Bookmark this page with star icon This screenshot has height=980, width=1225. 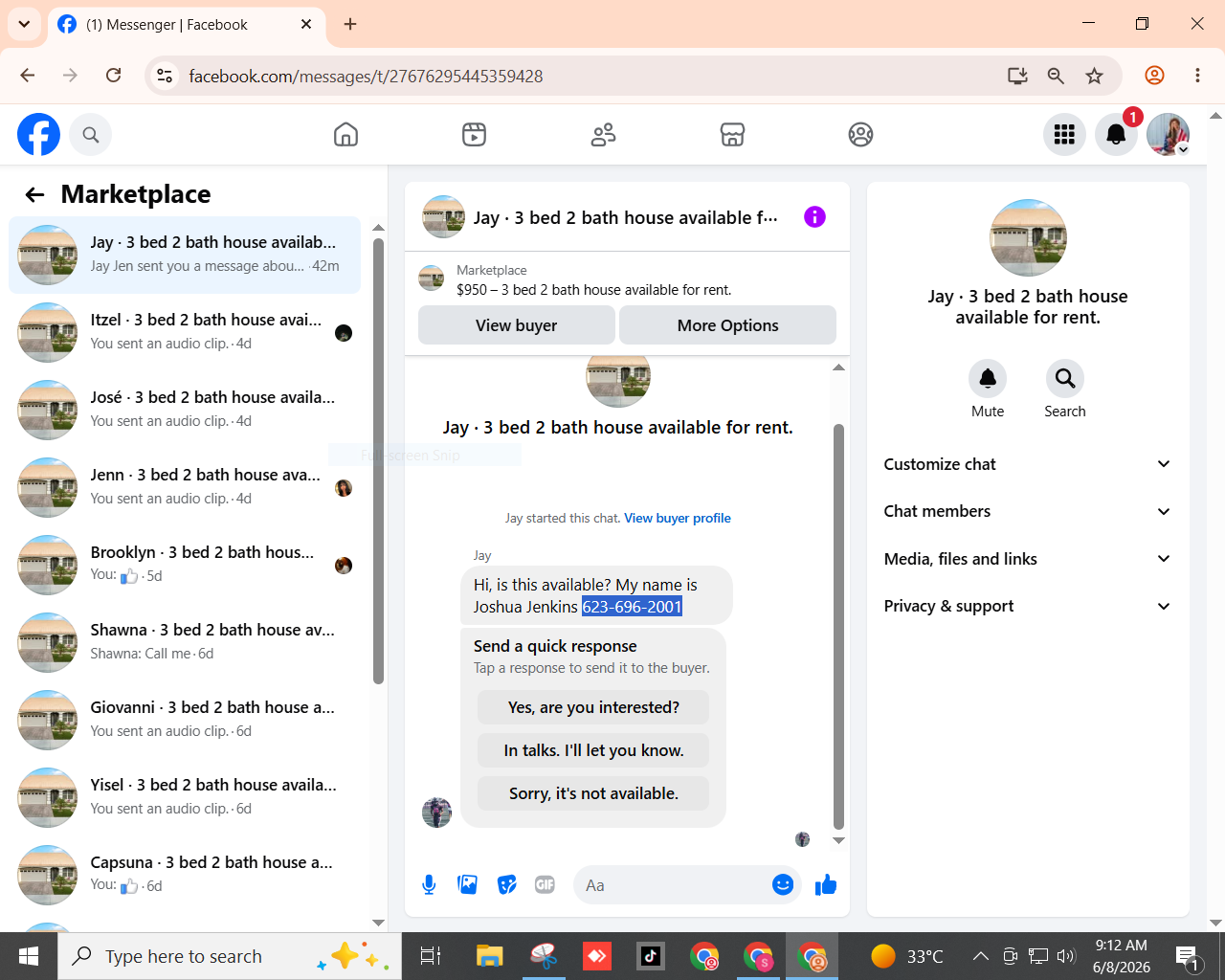pyautogui.click(x=1095, y=76)
